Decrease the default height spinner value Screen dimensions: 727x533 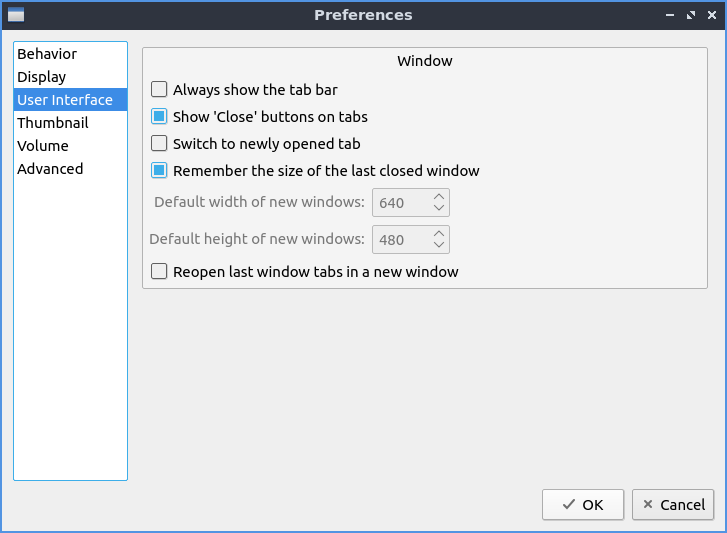(x=439, y=245)
